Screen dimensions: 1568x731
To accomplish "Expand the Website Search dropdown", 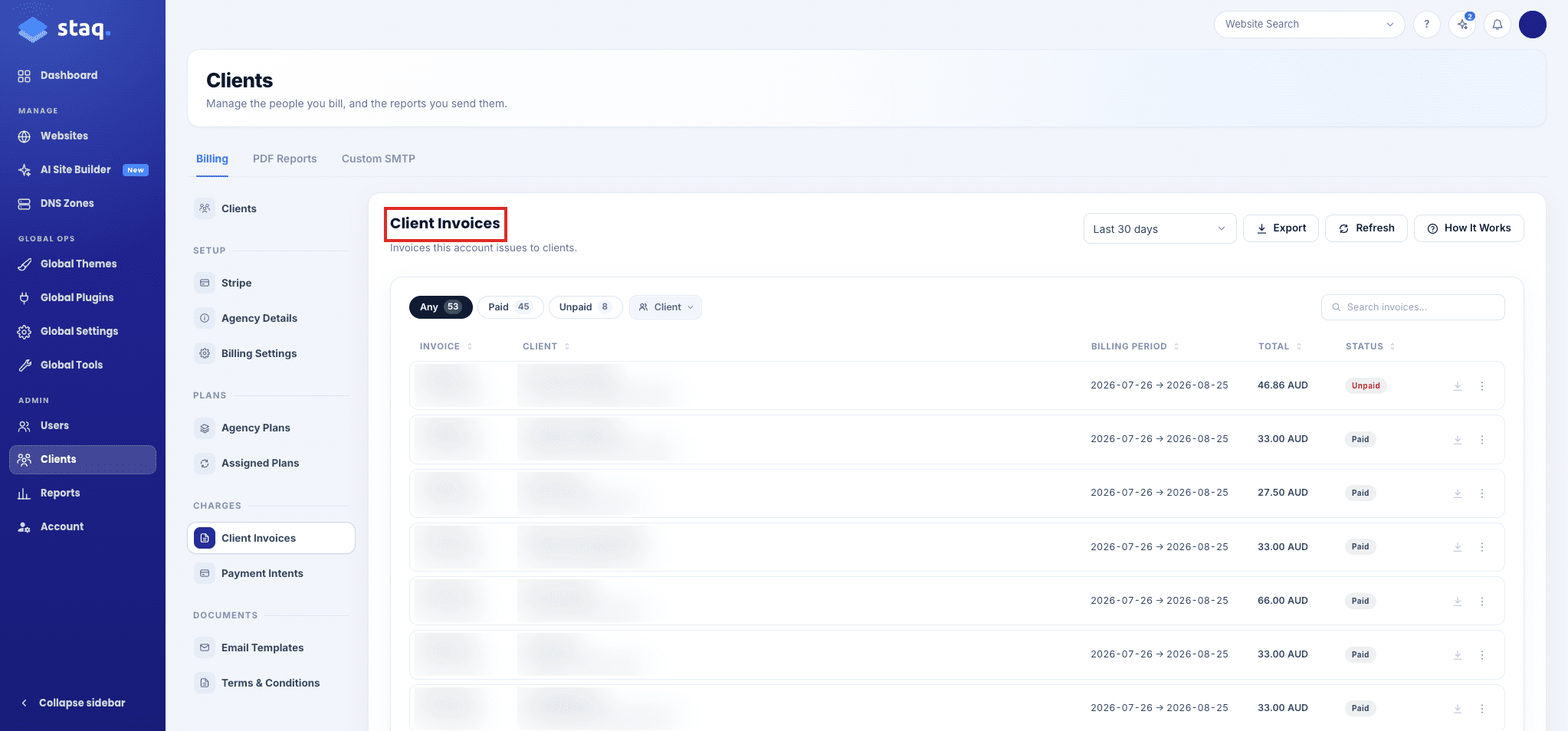I will [1309, 25].
